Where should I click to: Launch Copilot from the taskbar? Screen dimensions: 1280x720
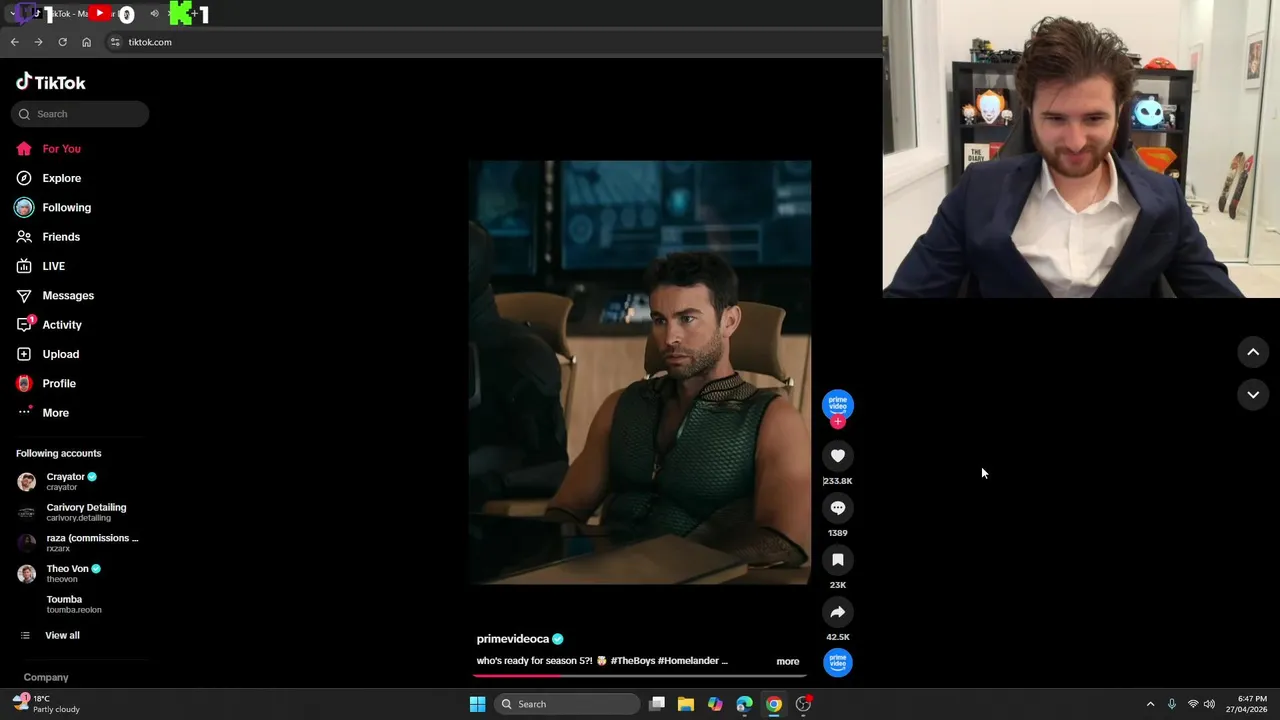coord(715,704)
